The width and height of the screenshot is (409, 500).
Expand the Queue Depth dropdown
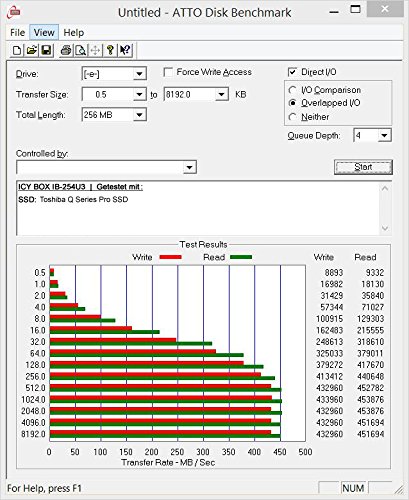pos(384,136)
